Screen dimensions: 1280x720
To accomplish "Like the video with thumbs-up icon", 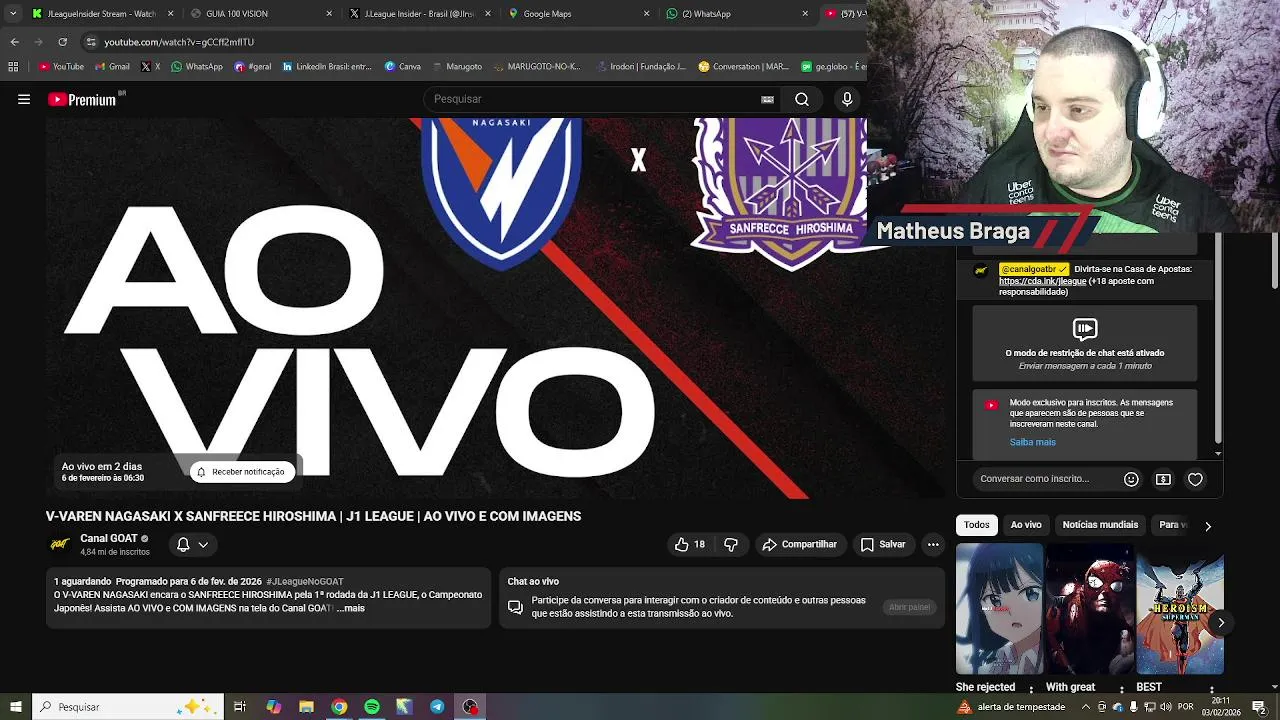I will pyautogui.click(x=690, y=544).
